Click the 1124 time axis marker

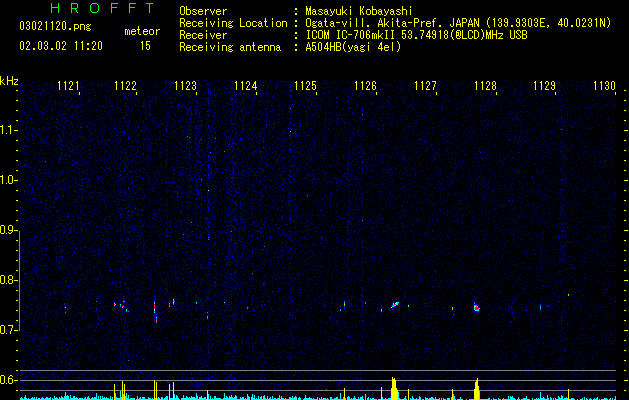pos(246,86)
